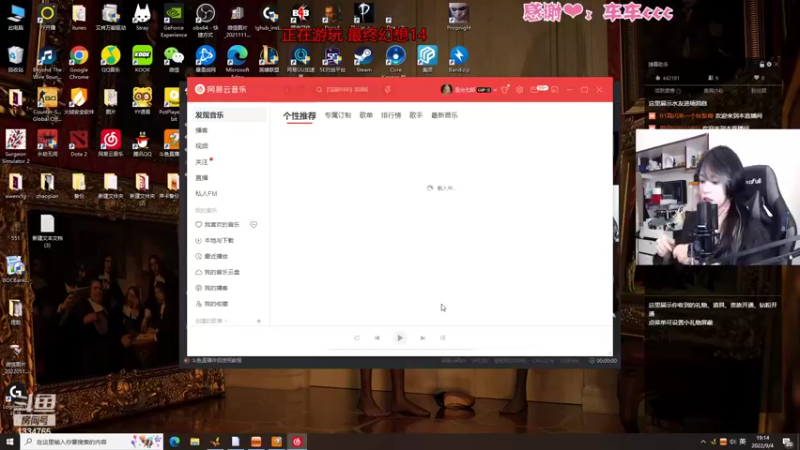The height and width of the screenshot is (450, 800).
Task: Switch to the 歌单 tab
Action: pyautogui.click(x=366, y=115)
